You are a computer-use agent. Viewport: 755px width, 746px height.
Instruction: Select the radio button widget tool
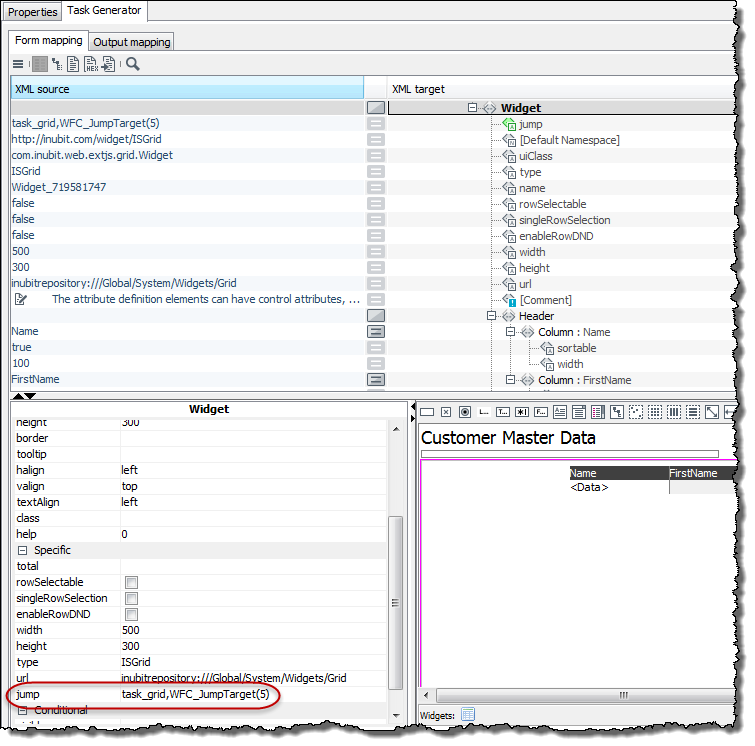coord(465,412)
